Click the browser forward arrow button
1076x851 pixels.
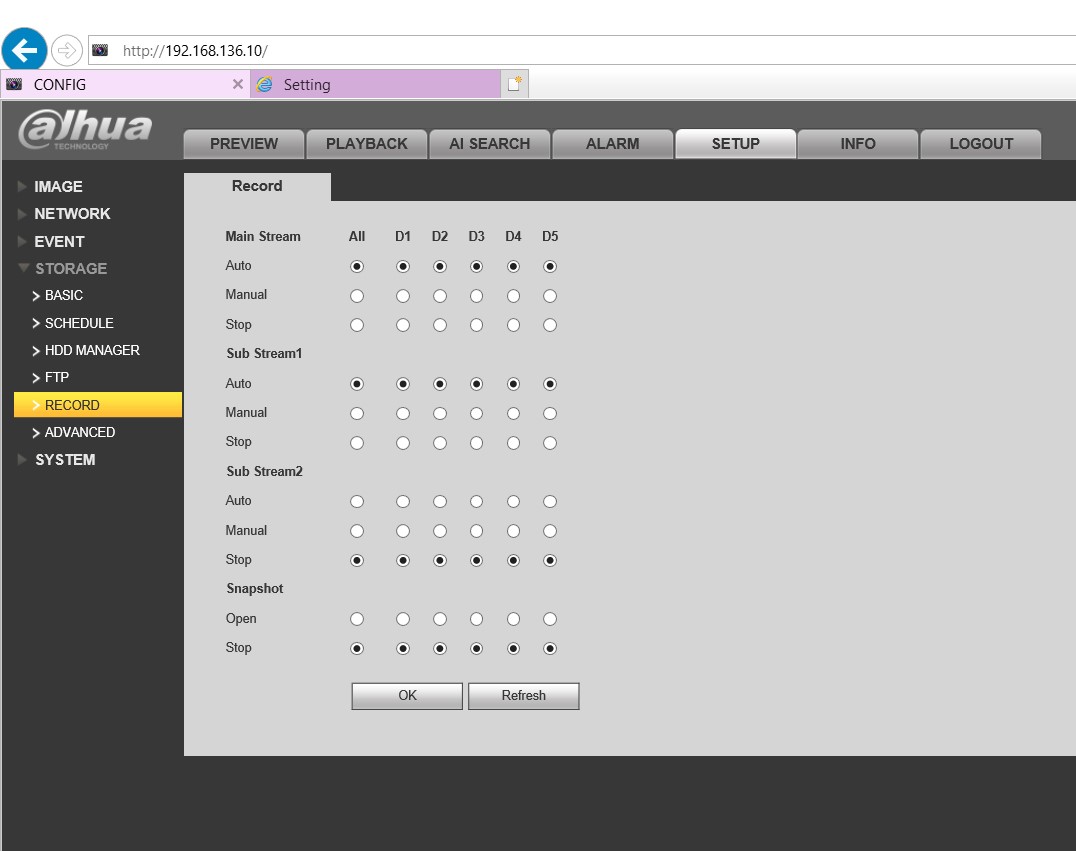67,50
